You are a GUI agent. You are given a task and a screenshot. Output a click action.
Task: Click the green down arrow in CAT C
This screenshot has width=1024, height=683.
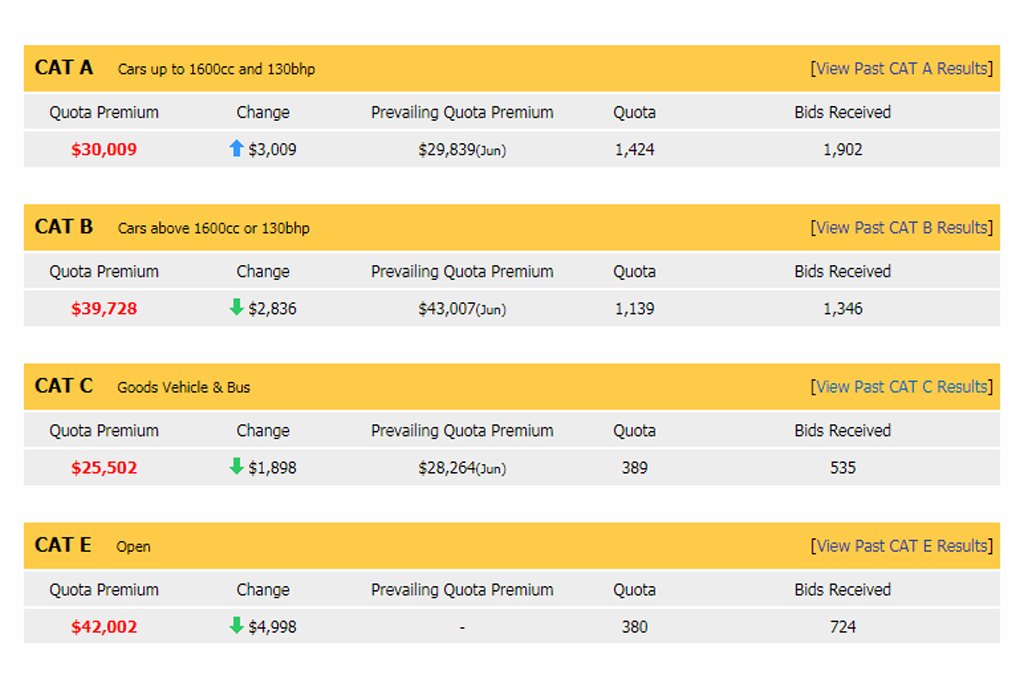pyautogui.click(x=236, y=466)
